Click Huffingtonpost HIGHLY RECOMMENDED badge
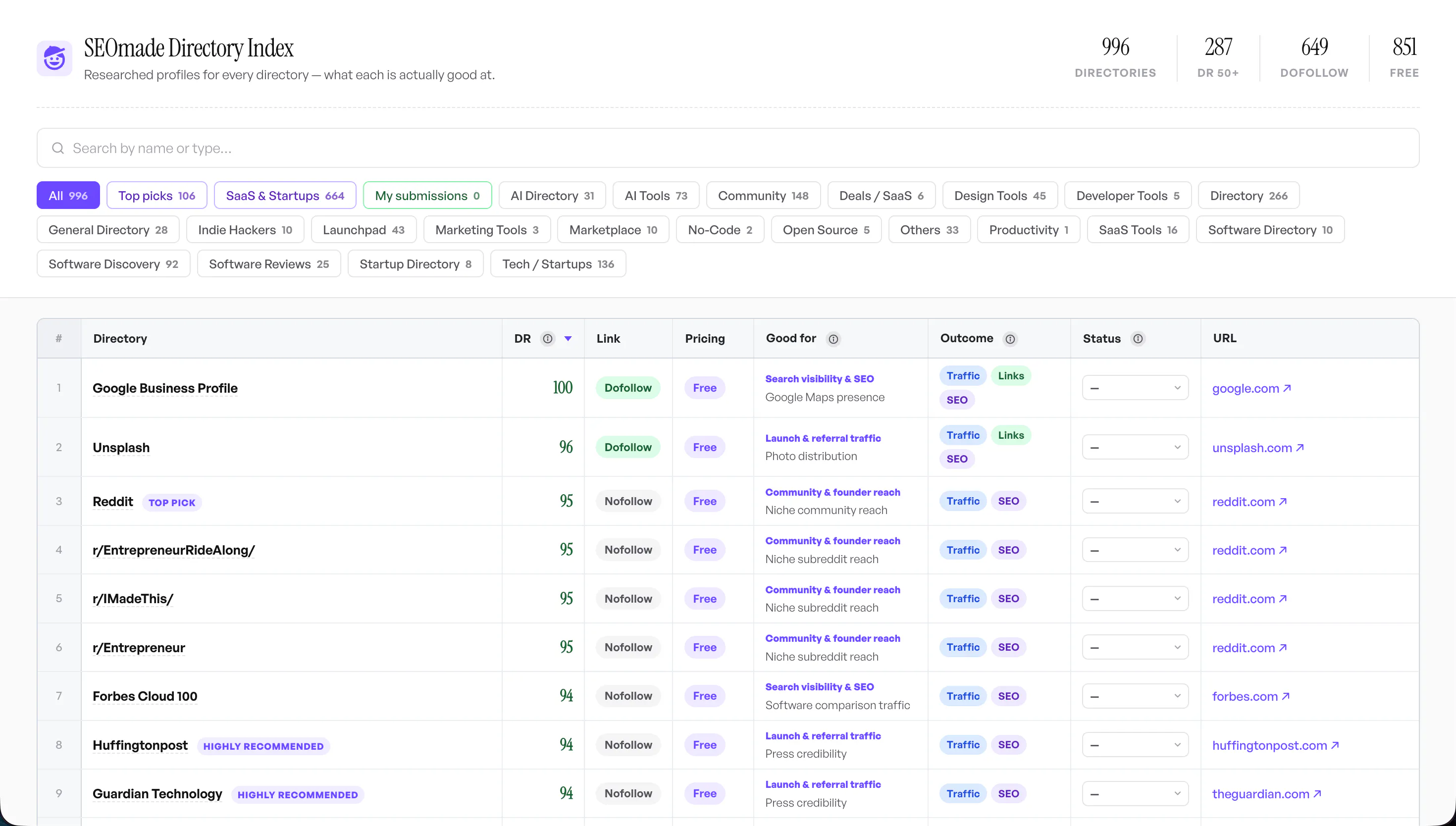The height and width of the screenshot is (826, 1456). 264,746
